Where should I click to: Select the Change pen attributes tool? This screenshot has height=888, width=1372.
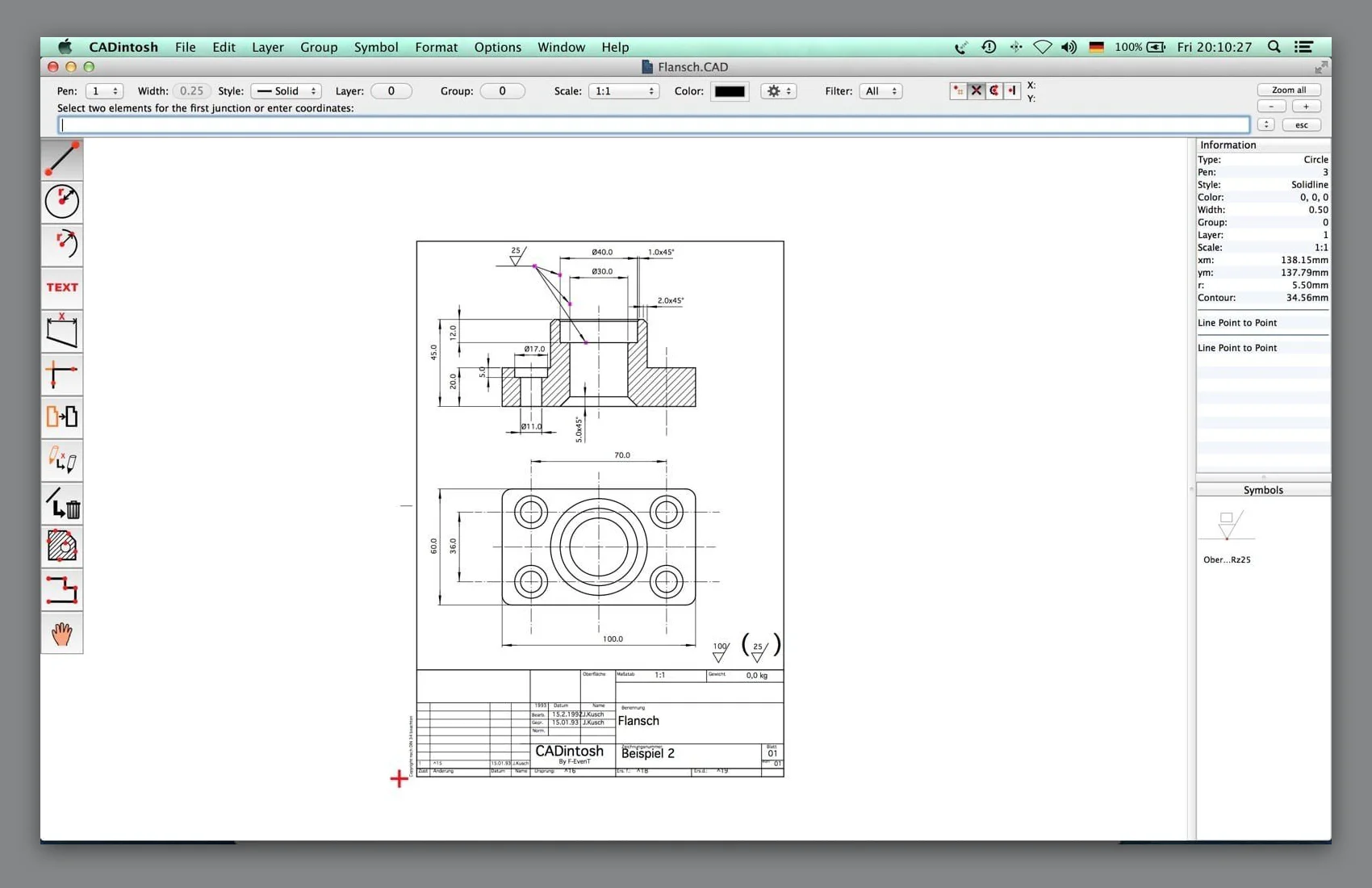[x=62, y=460]
